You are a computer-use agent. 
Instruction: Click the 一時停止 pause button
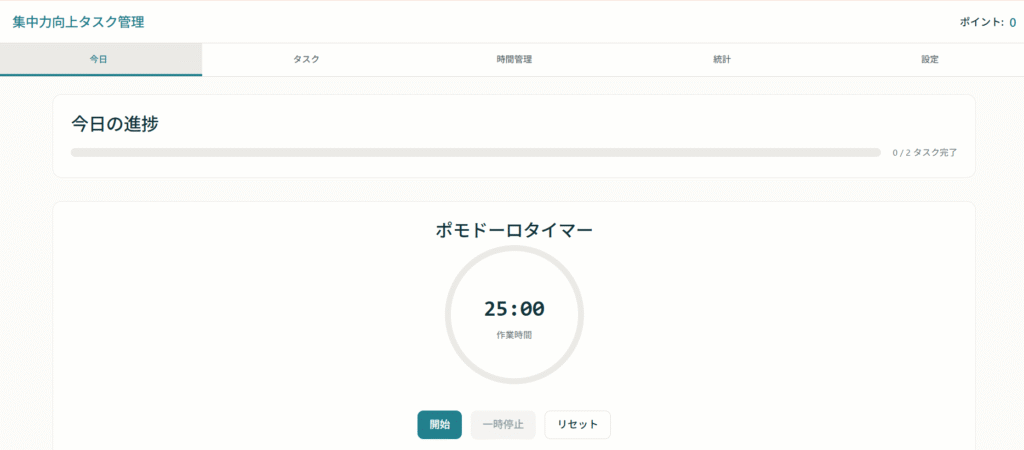click(x=503, y=424)
